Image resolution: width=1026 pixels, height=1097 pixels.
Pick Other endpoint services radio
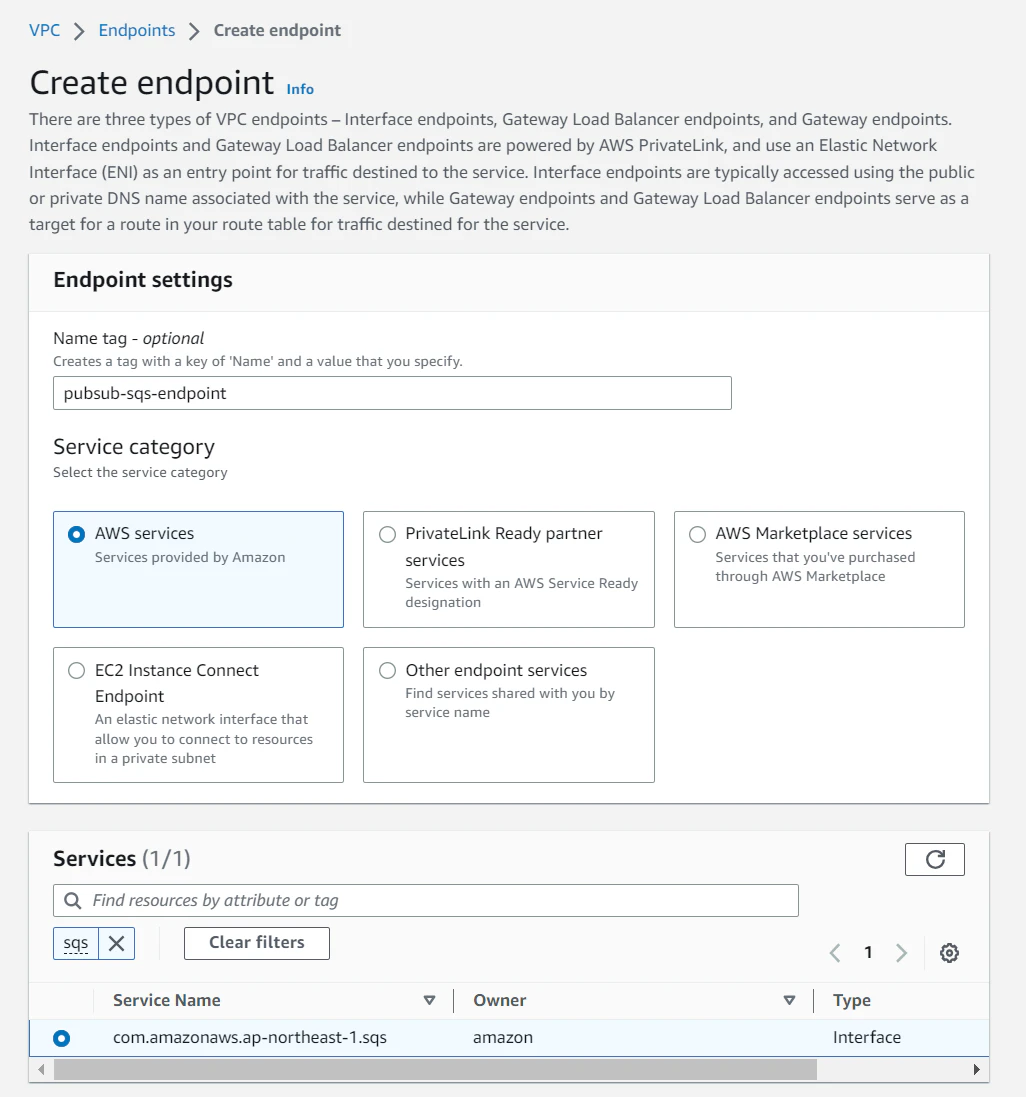[387, 670]
